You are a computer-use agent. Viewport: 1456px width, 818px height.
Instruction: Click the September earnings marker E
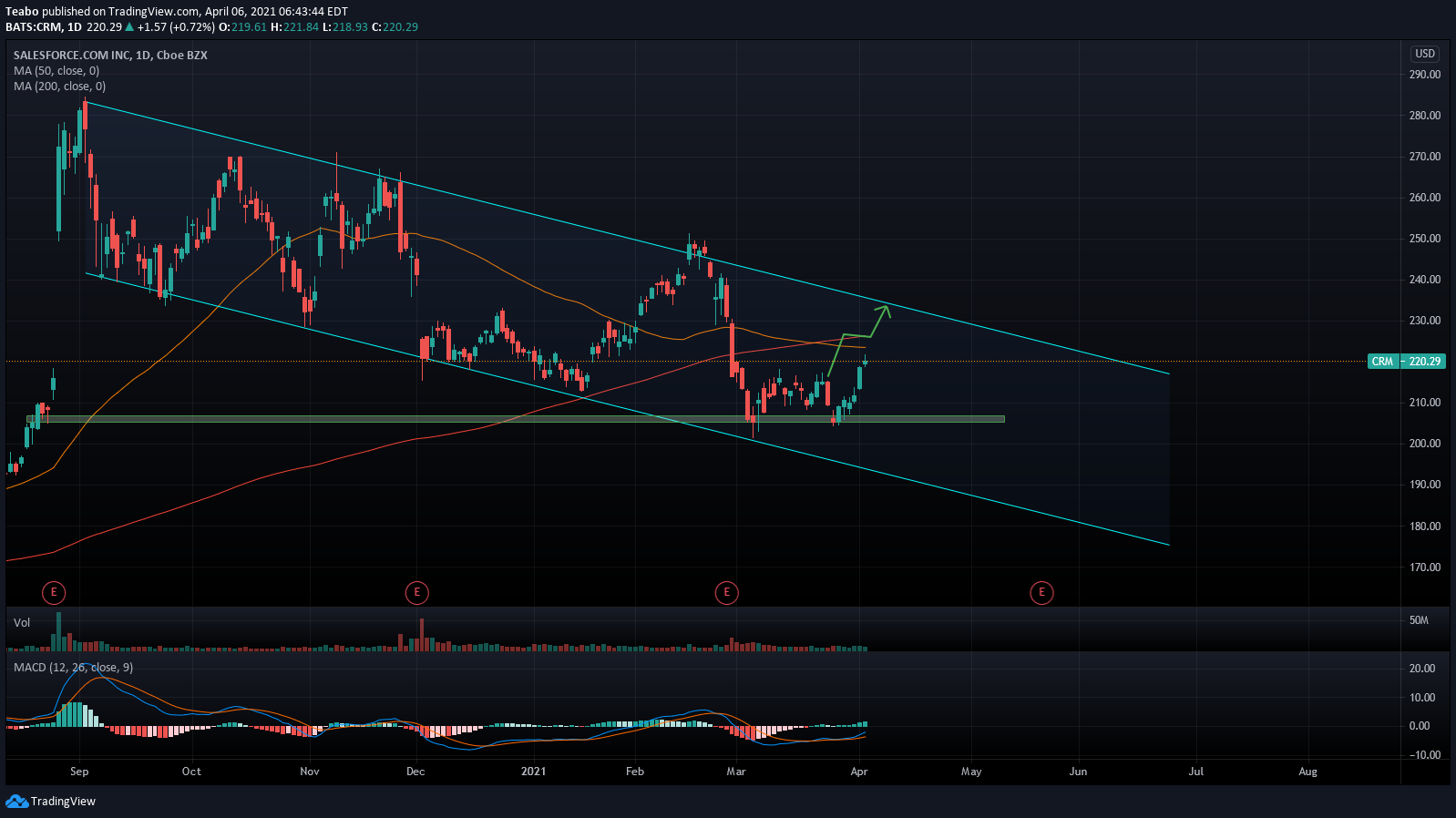coord(54,593)
